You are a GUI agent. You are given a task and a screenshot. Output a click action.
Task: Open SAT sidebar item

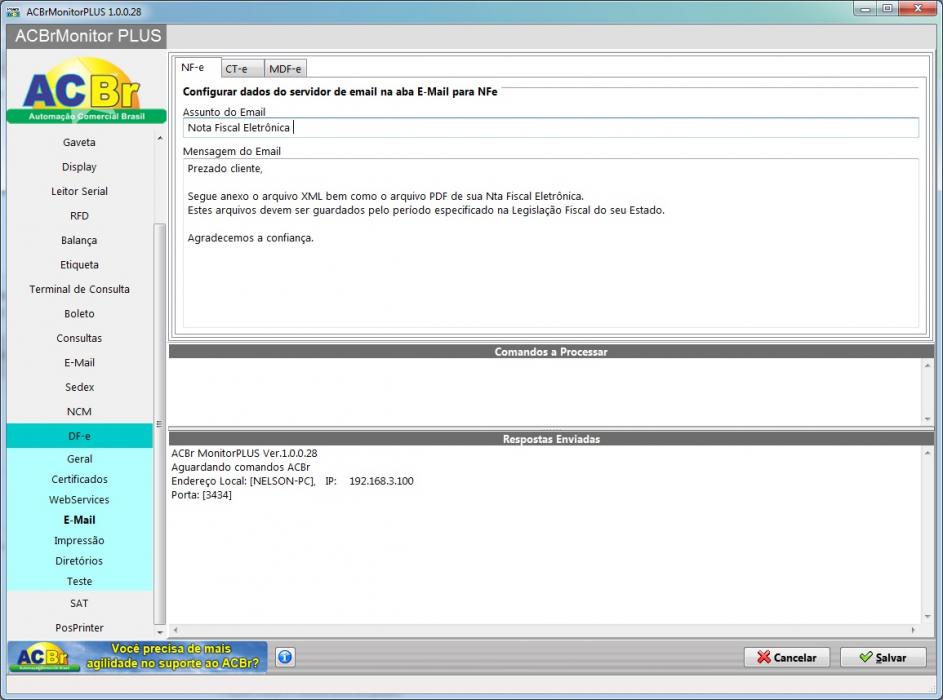79,603
